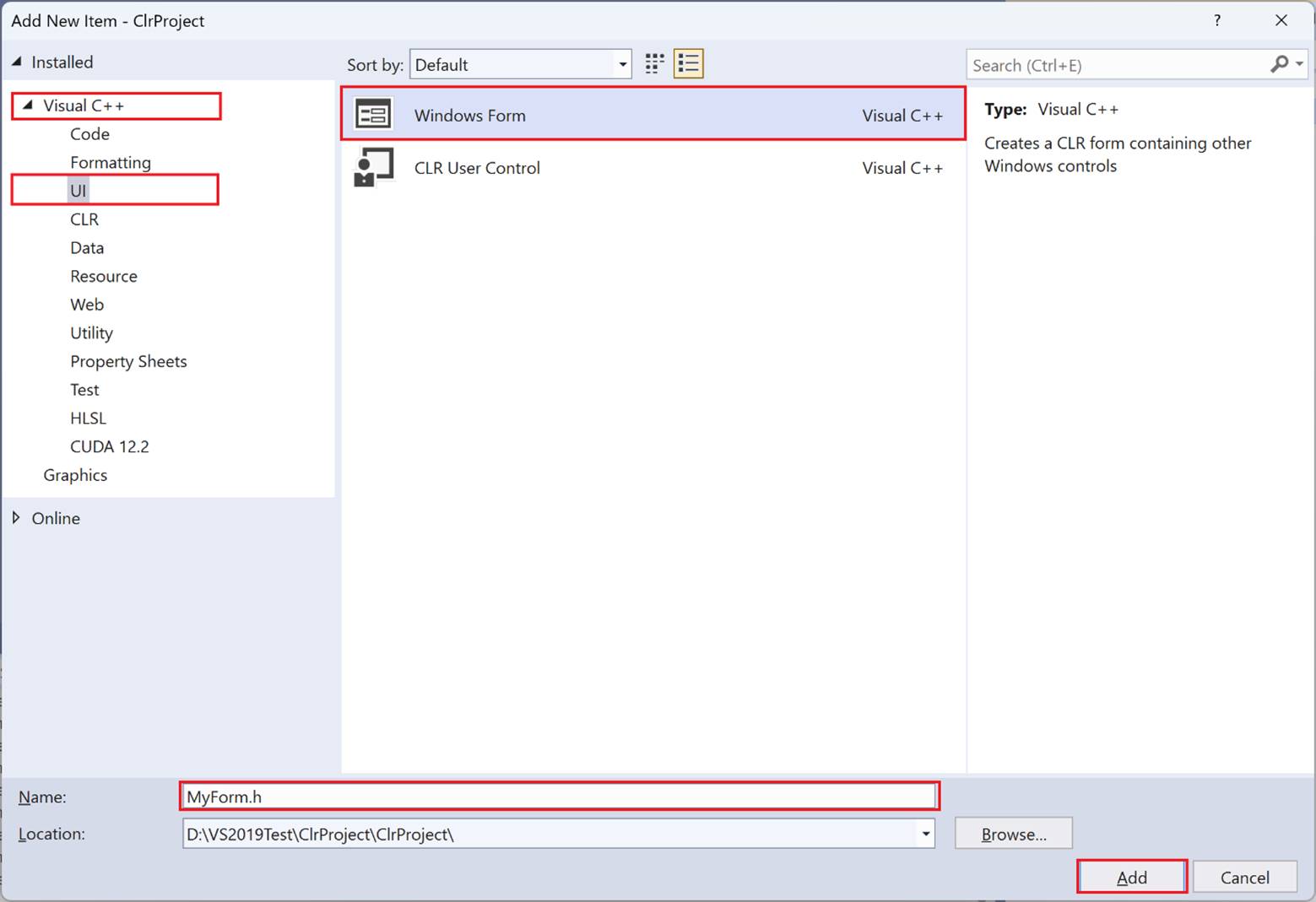The image size is (1316, 902).
Task: Click the Windows Form template icon
Action: (x=373, y=115)
